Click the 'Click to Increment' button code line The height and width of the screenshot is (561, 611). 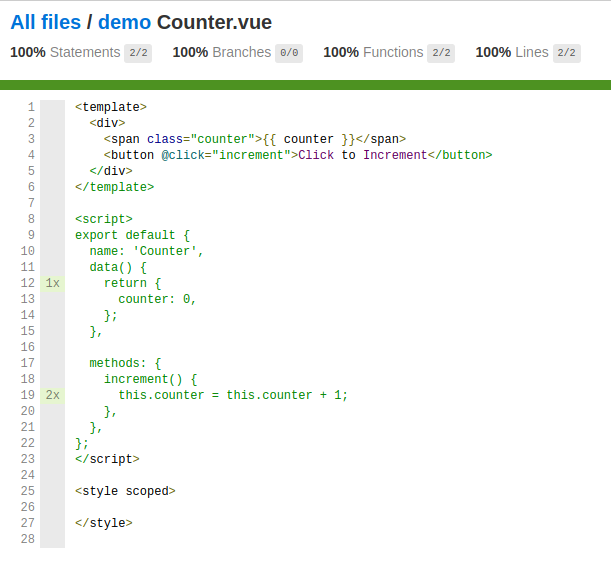point(298,155)
